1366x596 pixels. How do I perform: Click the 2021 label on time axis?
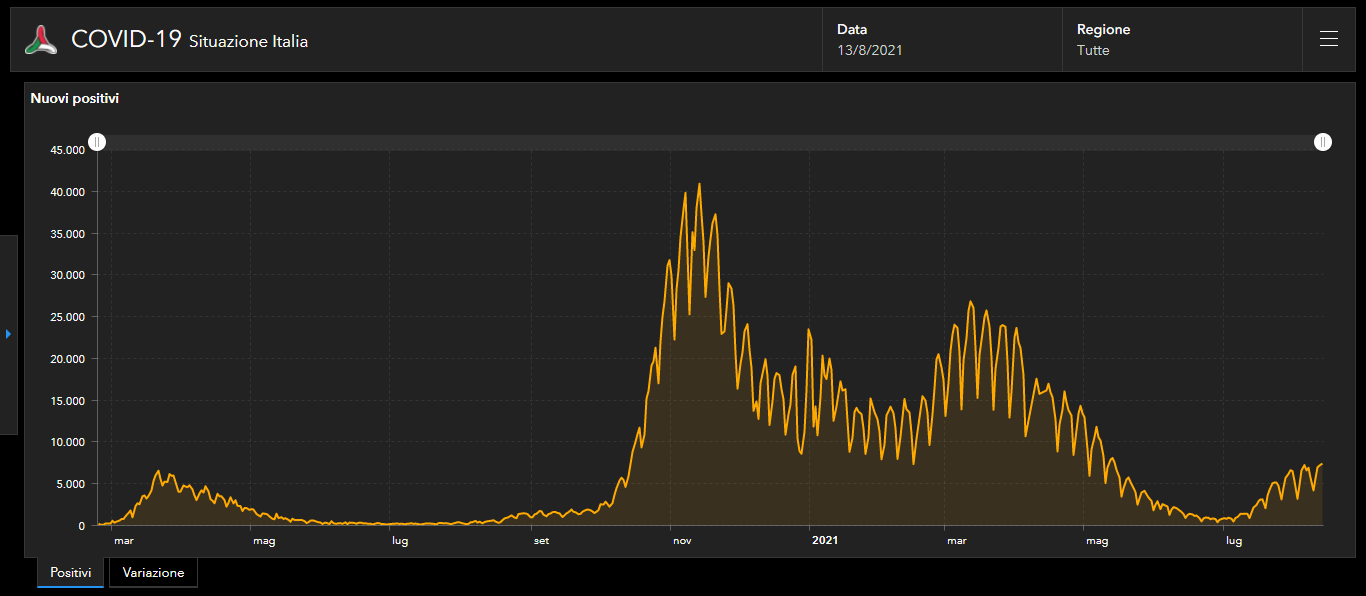(825, 541)
